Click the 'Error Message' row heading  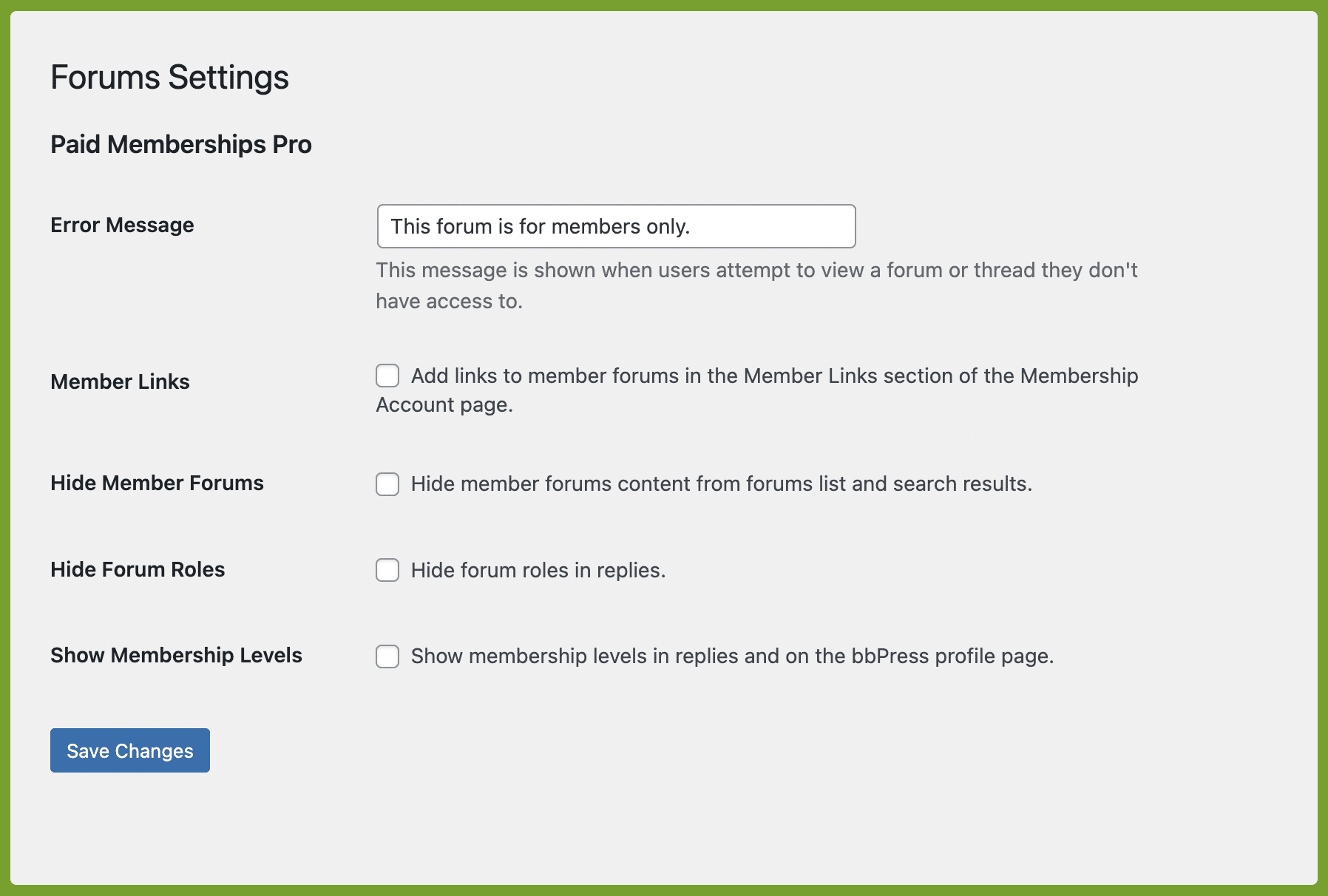coord(122,225)
